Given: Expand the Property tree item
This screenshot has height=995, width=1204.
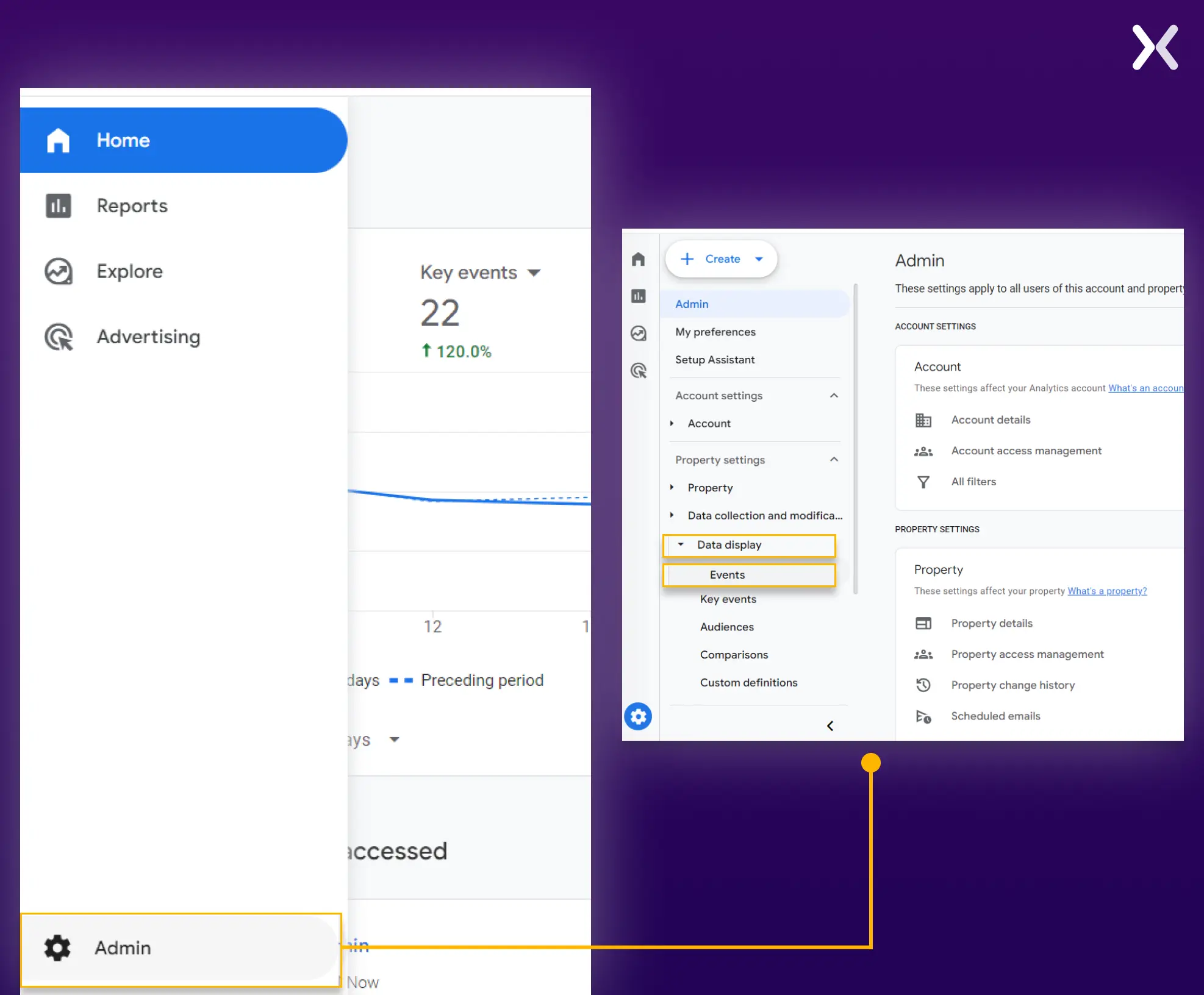Looking at the screenshot, I should pyautogui.click(x=672, y=488).
